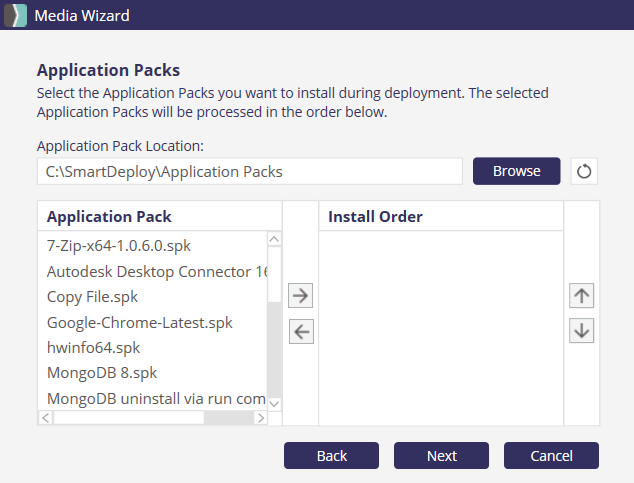The image size is (634, 483).
Task: Select MongoDB uninstall via run command pack
Action: 155,399
